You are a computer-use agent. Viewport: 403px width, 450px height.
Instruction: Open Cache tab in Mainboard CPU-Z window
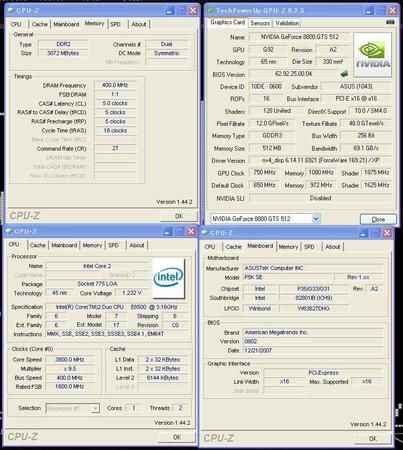click(233, 247)
